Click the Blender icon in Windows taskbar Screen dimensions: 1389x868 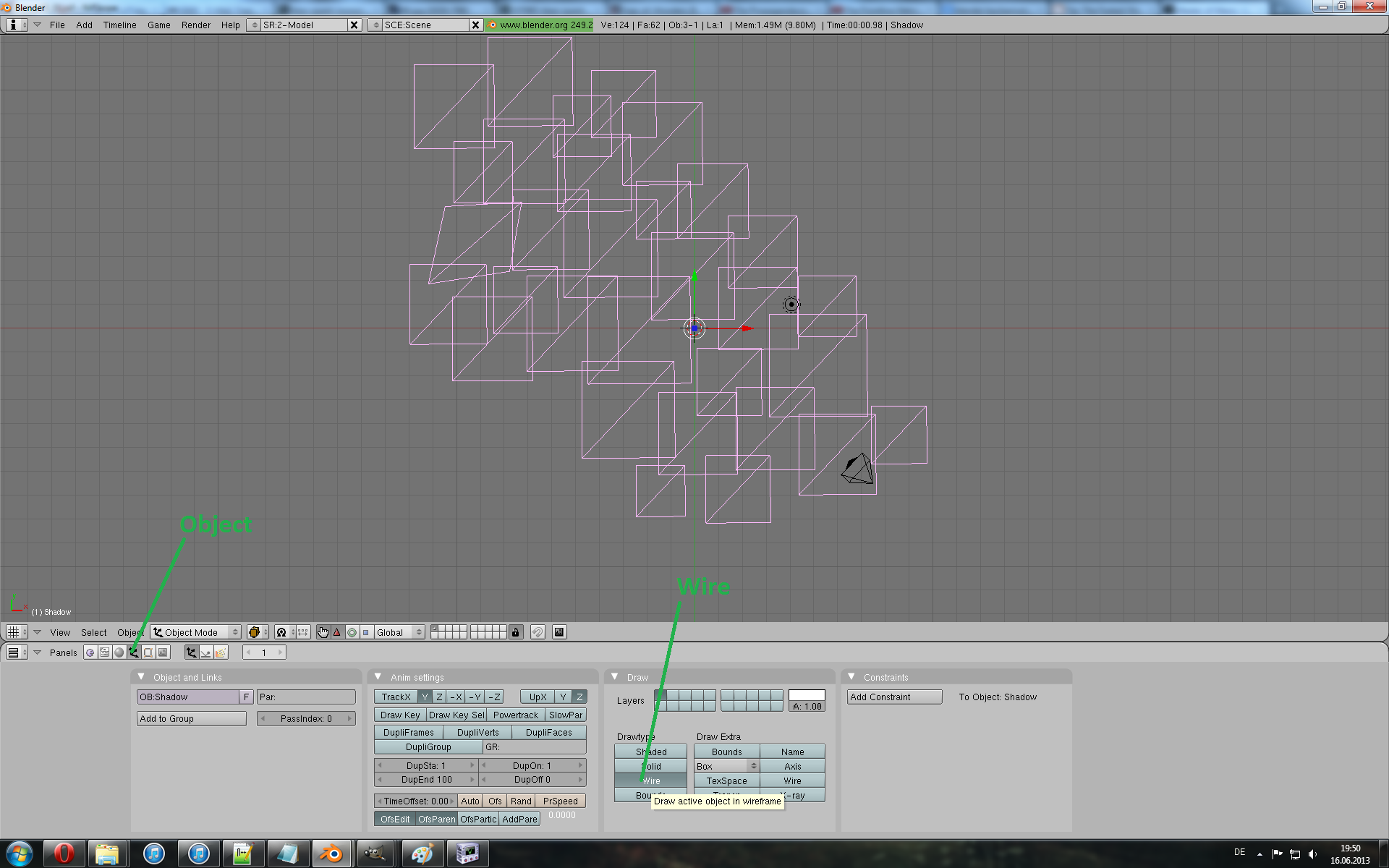(331, 854)
